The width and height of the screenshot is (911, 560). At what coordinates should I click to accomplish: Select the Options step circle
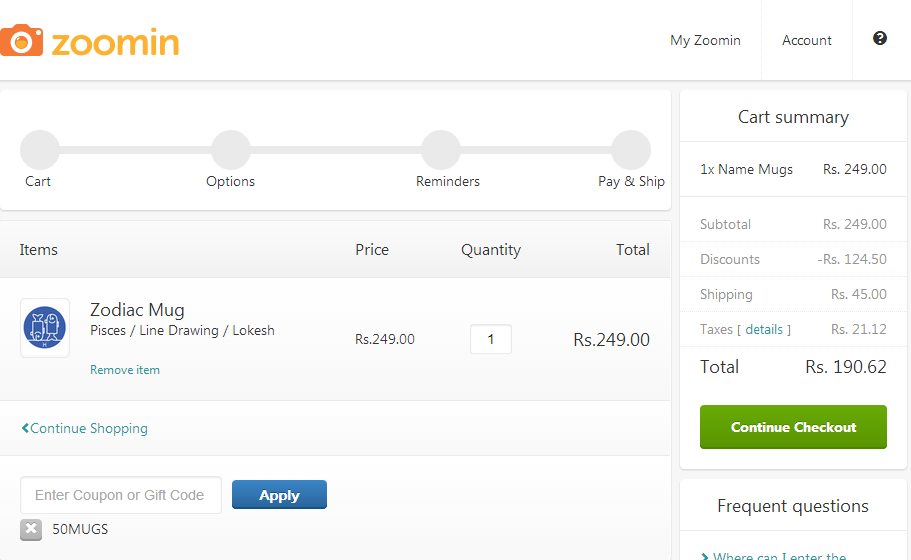[x=231, y=150]
